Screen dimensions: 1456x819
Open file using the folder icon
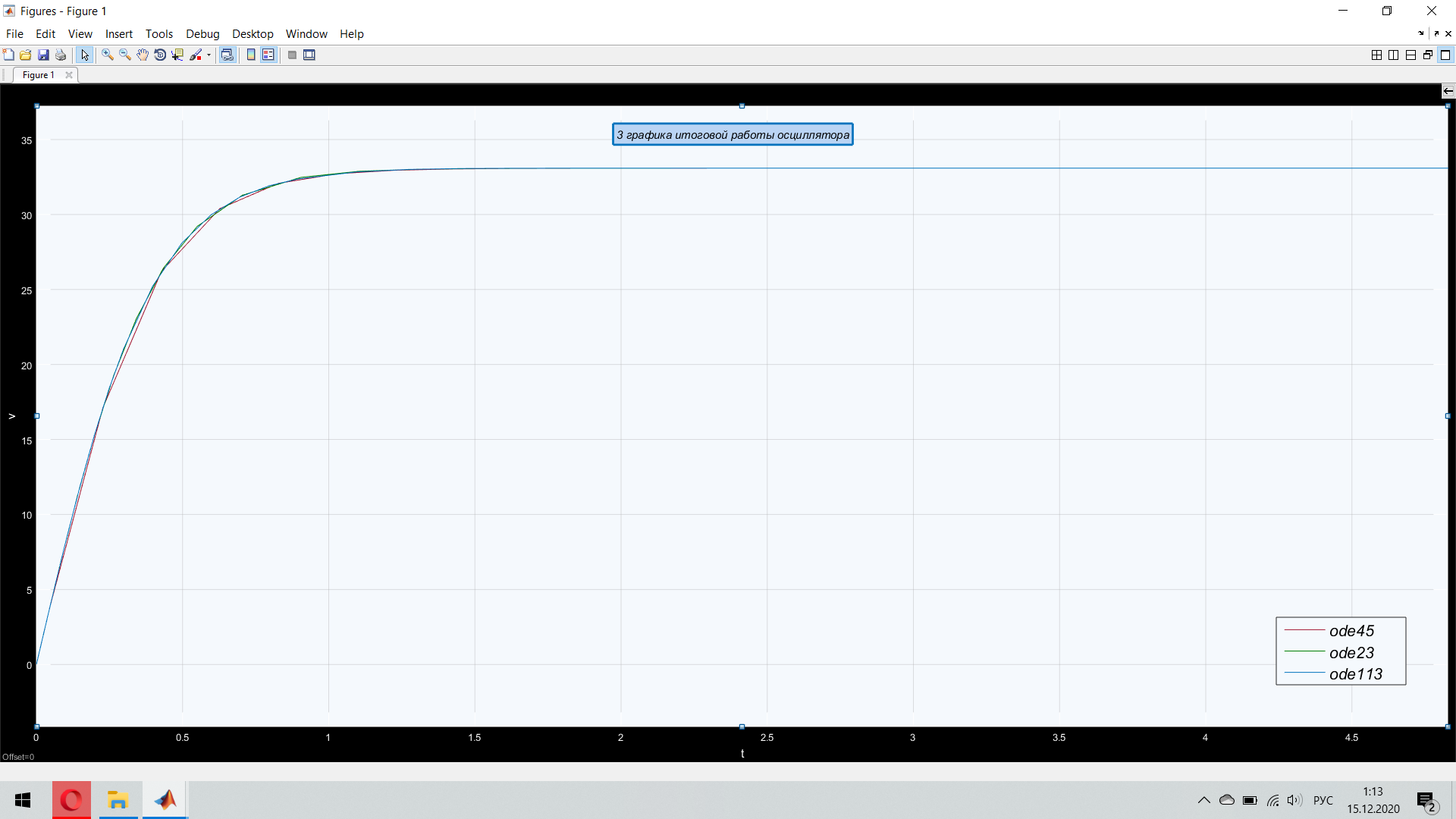tap(26, 55)
